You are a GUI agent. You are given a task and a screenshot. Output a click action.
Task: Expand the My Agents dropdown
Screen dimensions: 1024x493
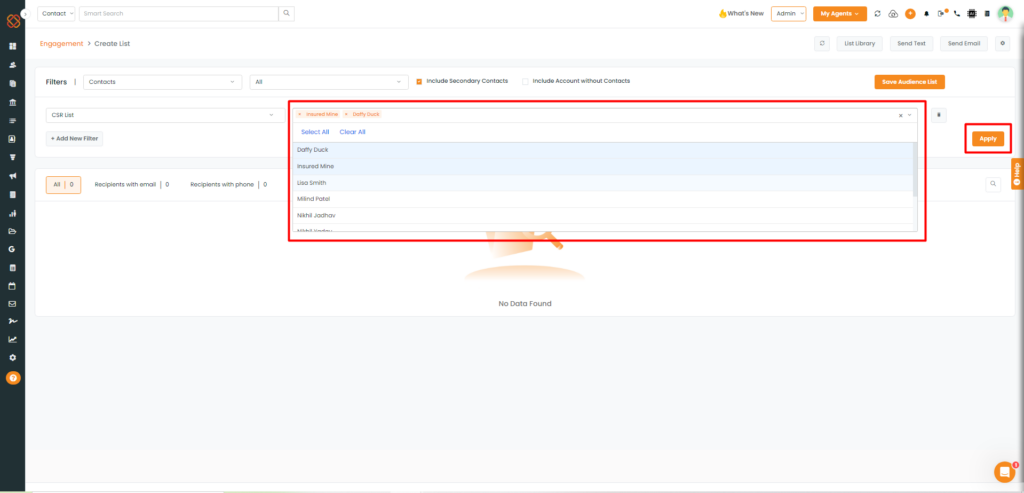[840, 13]
